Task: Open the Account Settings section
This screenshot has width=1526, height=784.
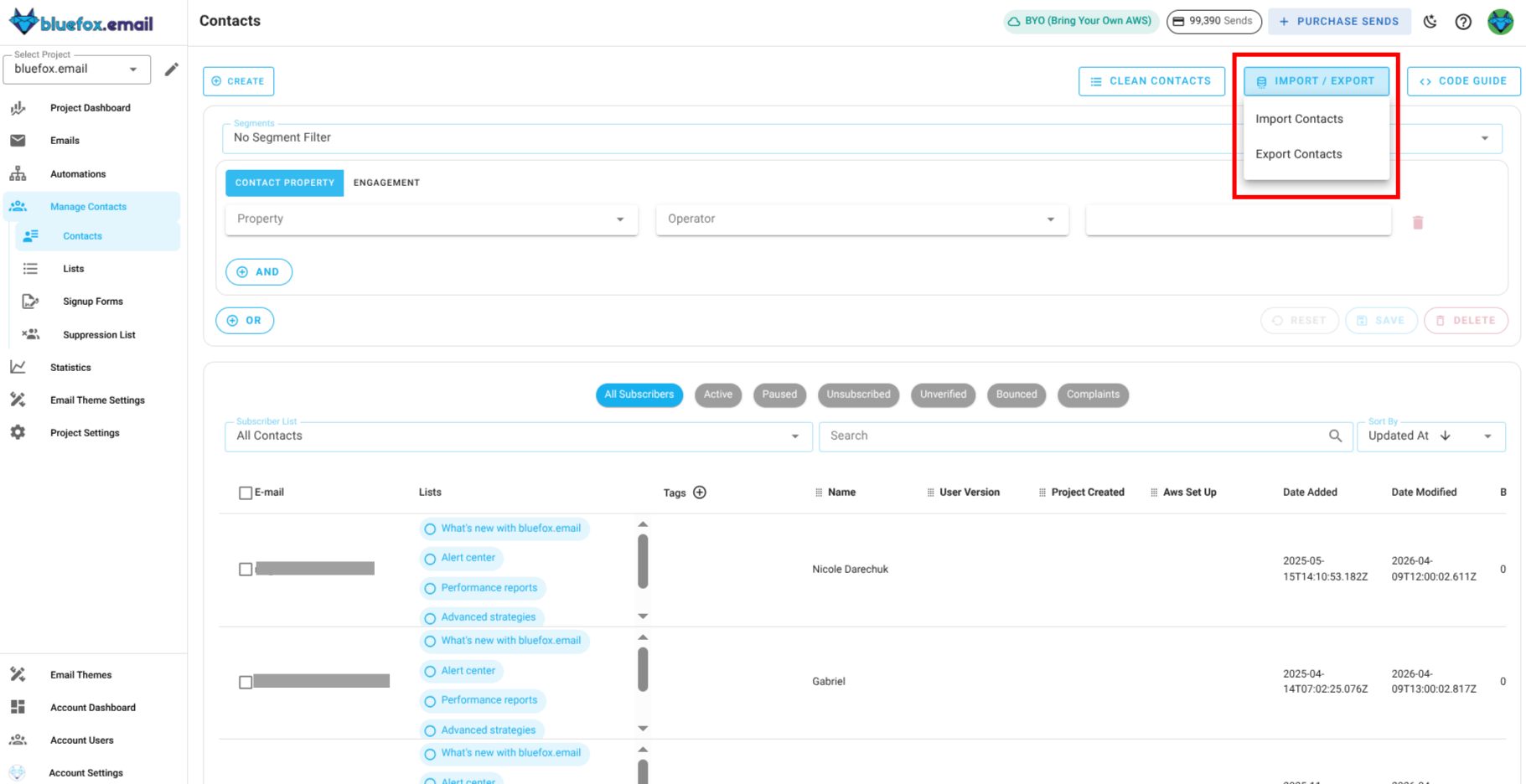Action: pyautogui.click(x=85, y=771)
